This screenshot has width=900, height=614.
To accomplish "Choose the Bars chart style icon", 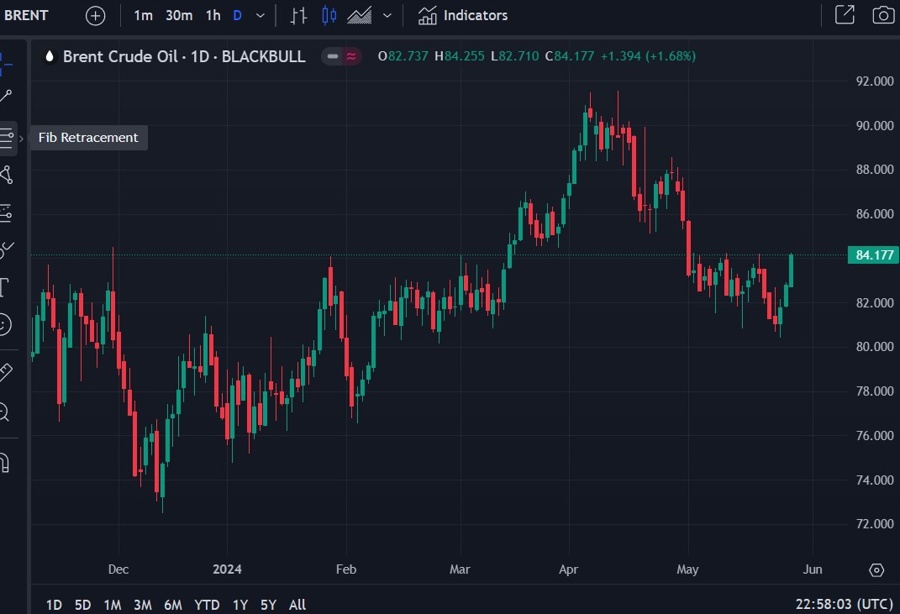I will 298,15.
